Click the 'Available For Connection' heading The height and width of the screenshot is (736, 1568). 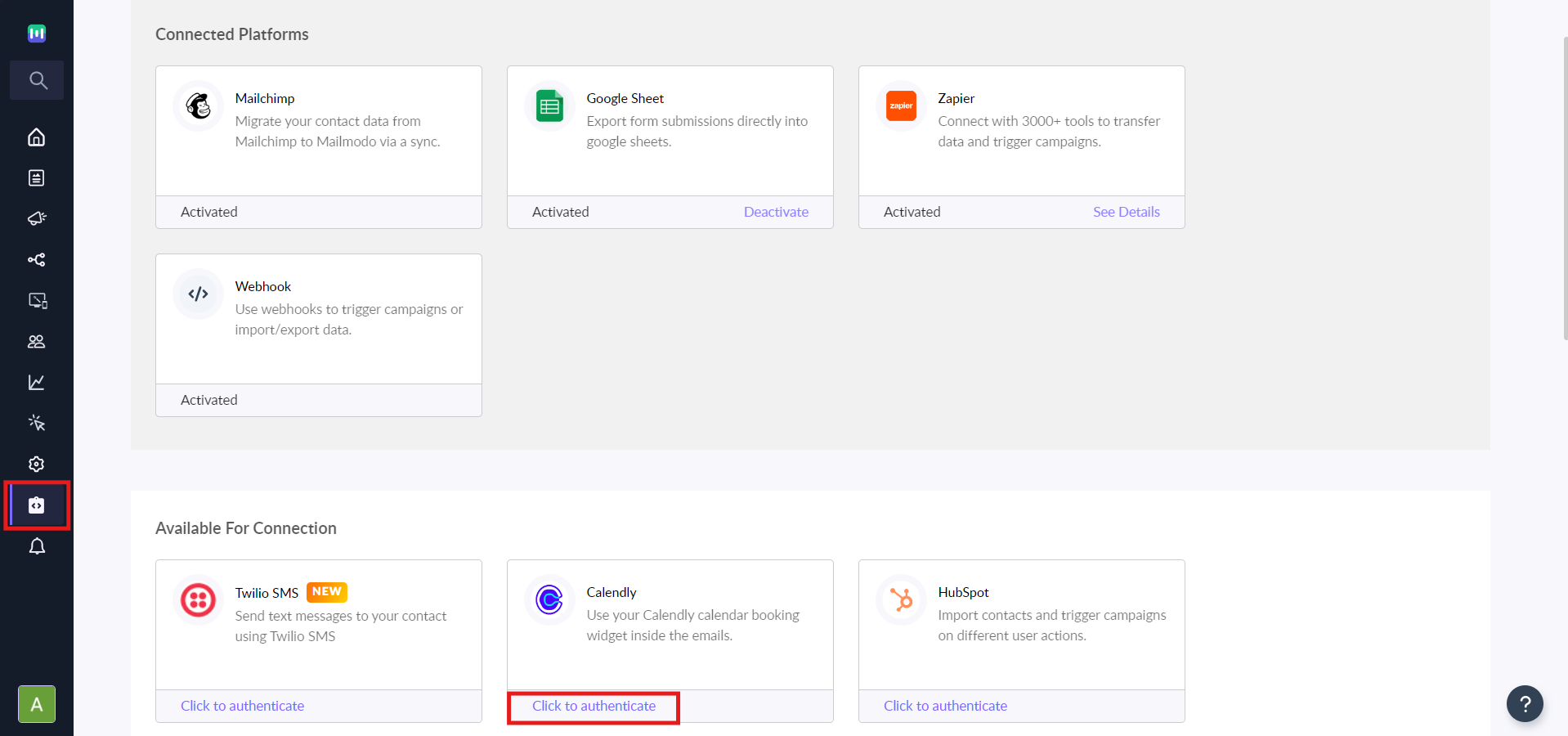click(246, 528)
